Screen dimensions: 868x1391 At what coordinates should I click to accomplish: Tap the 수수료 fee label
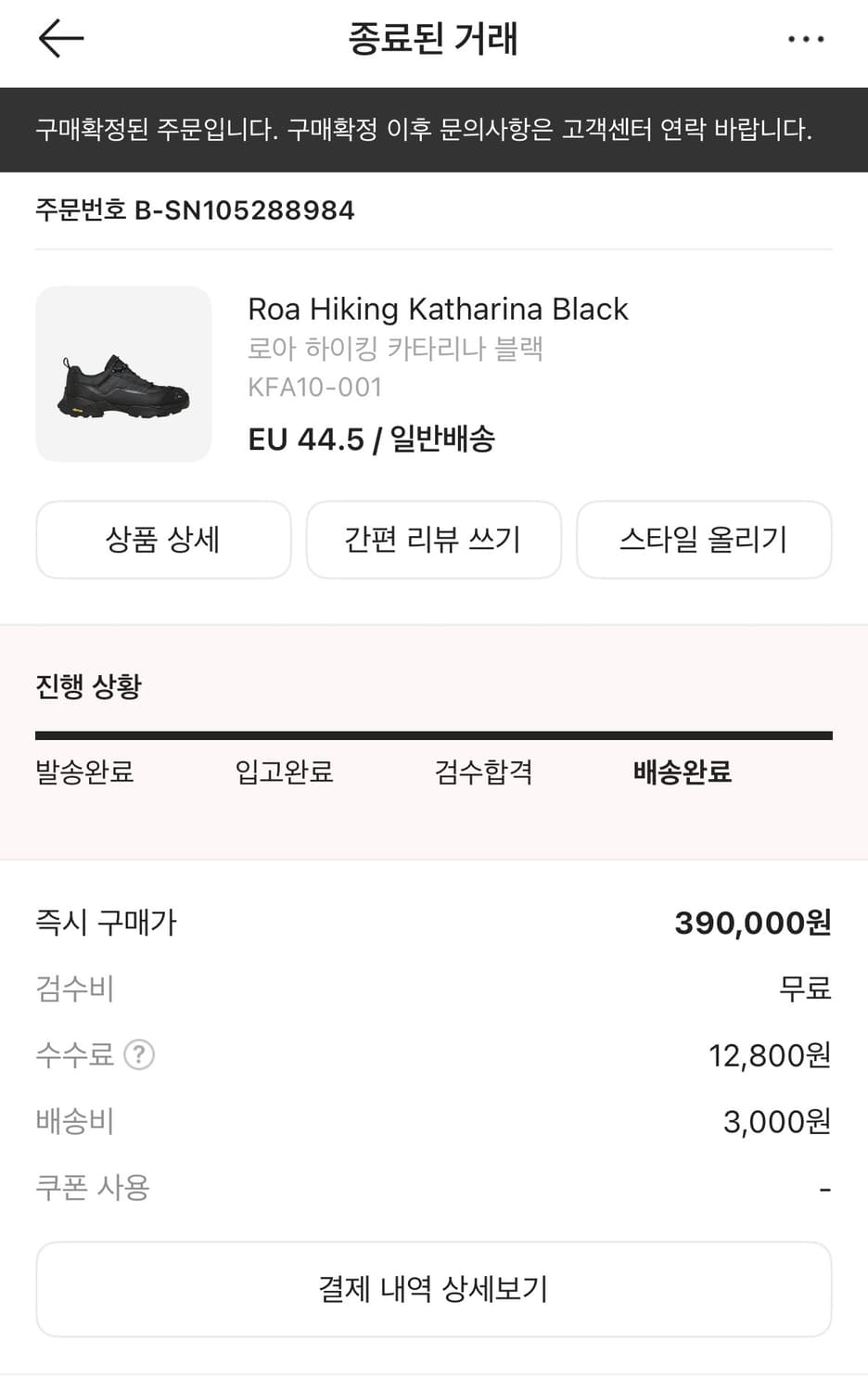point(74,1054)
